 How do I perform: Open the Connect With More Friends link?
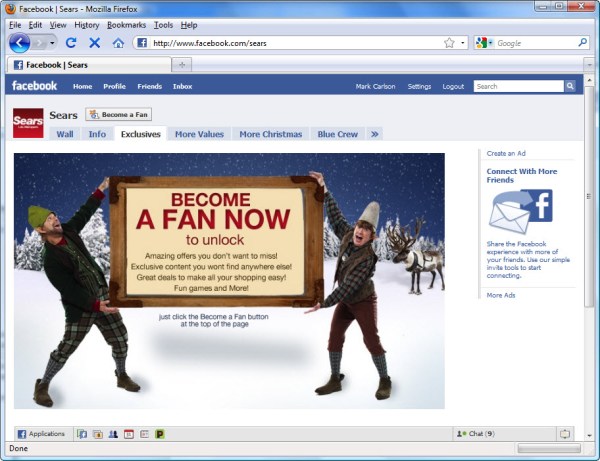pyautogui.click(x=522, y=176)
